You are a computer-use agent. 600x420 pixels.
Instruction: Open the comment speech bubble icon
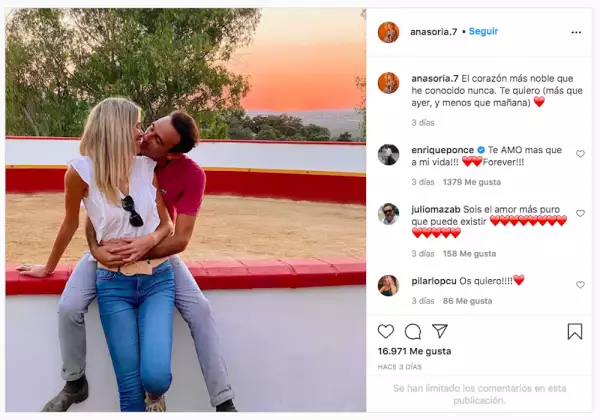[x=413, y=332]
